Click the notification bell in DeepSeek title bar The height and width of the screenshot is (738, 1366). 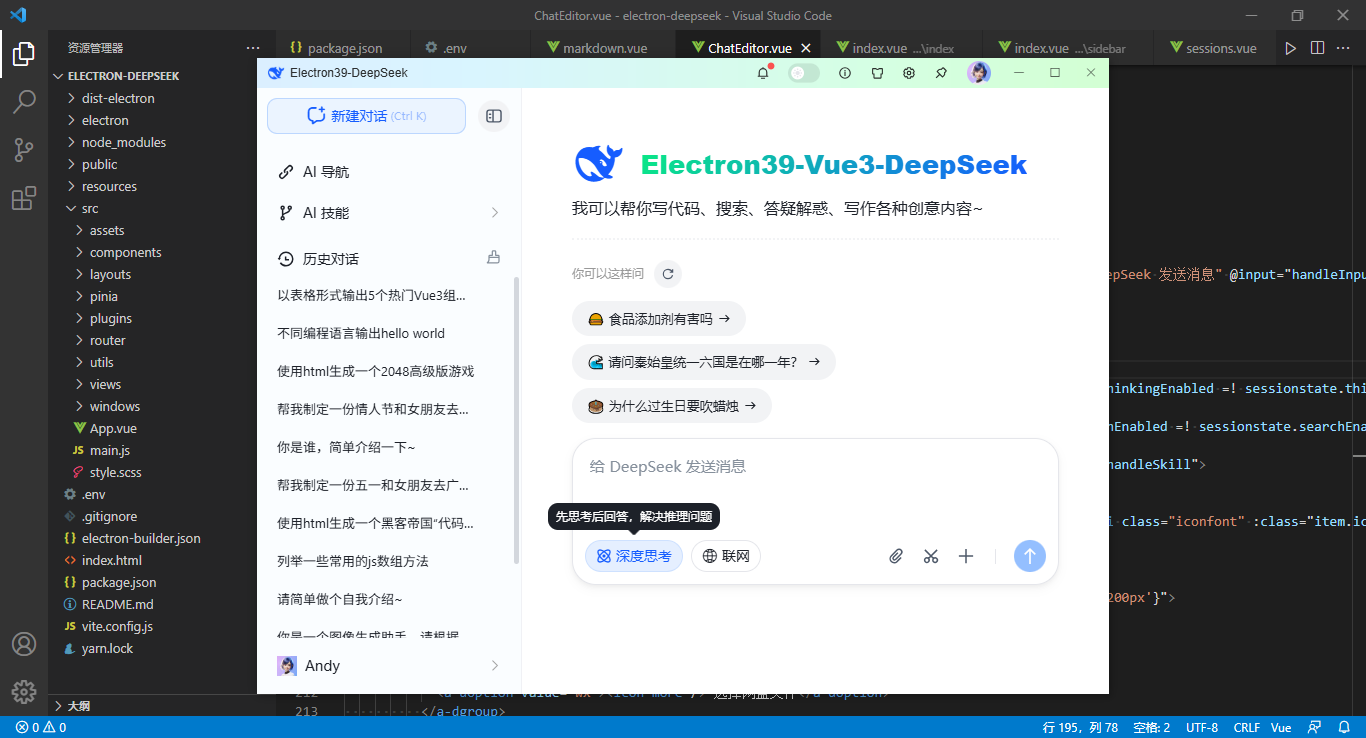tap(763, 73)
